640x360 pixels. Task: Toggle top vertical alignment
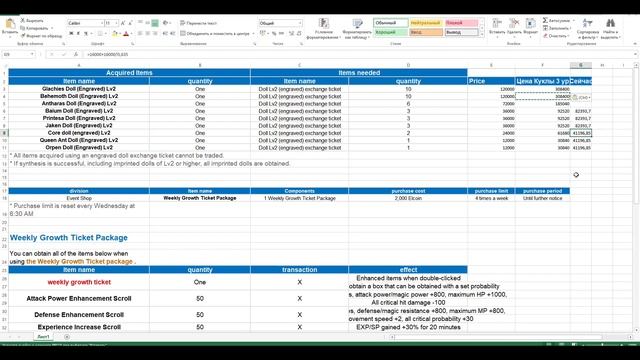coord(140,23)
